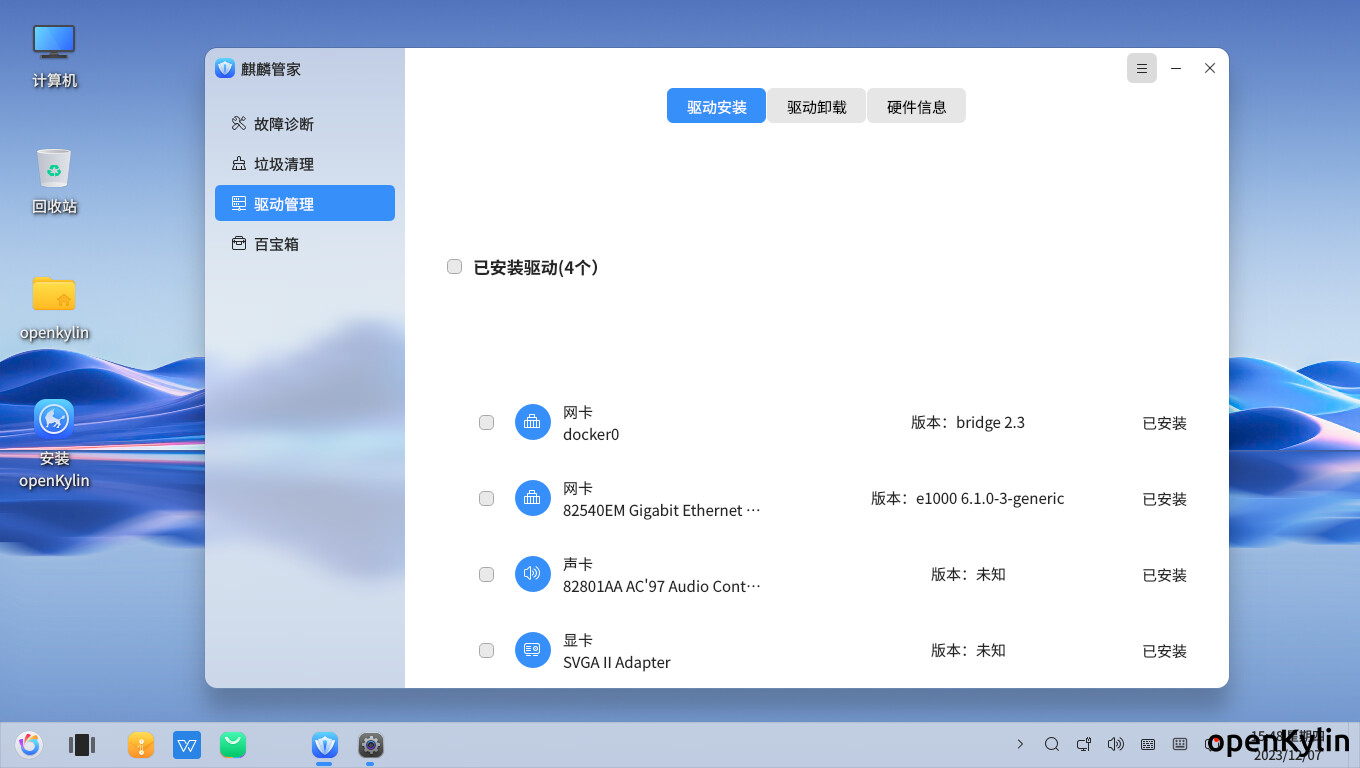This screenshot has height=768, width=1360.
Task: Enable the 82801AA AC'97 Audio checkbox
Action: 487,575
